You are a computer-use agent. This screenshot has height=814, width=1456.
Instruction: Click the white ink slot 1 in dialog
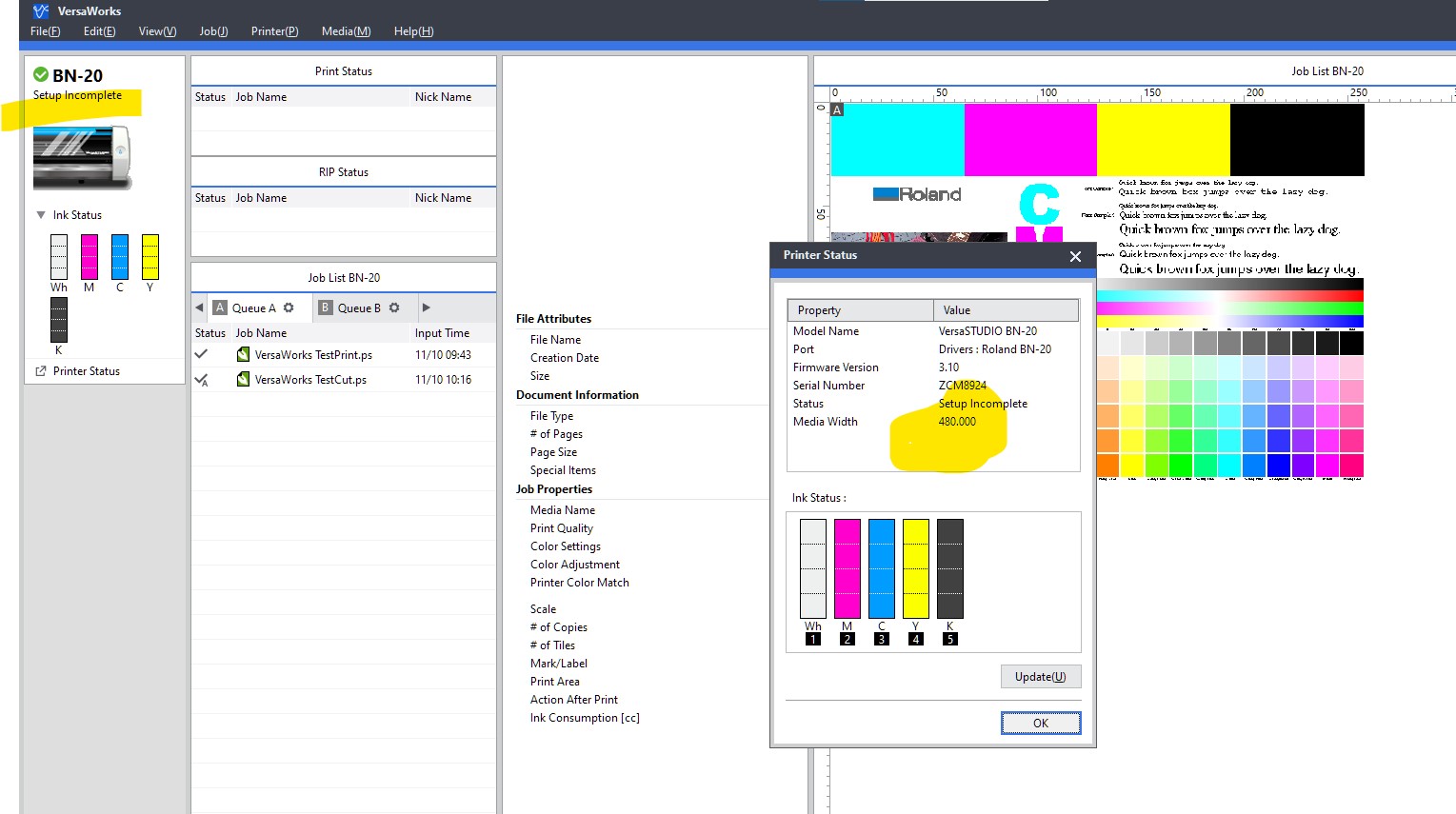point(813,569)
